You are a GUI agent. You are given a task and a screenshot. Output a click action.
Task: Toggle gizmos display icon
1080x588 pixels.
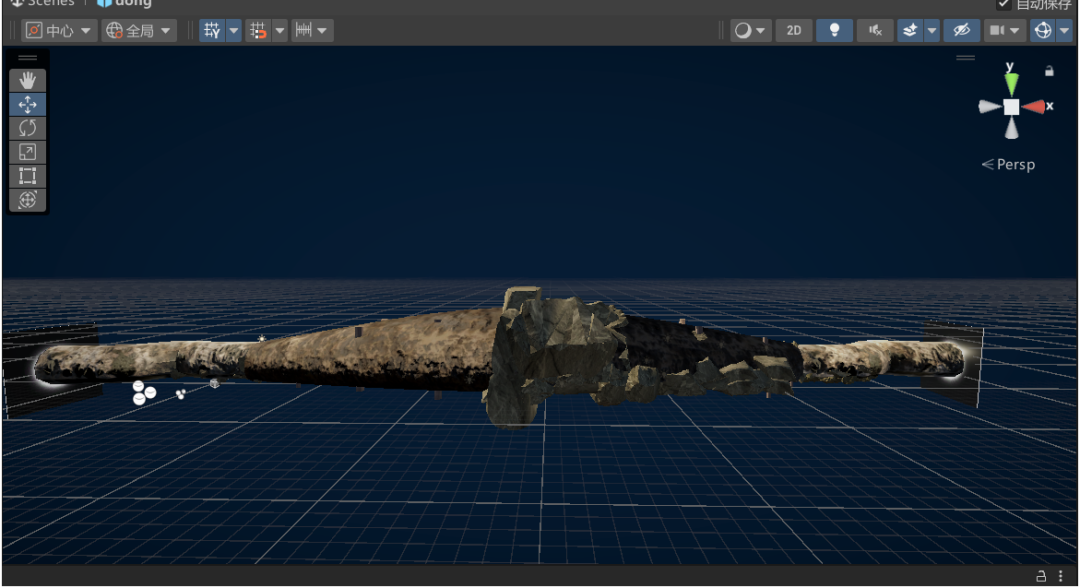(1043, 30)
